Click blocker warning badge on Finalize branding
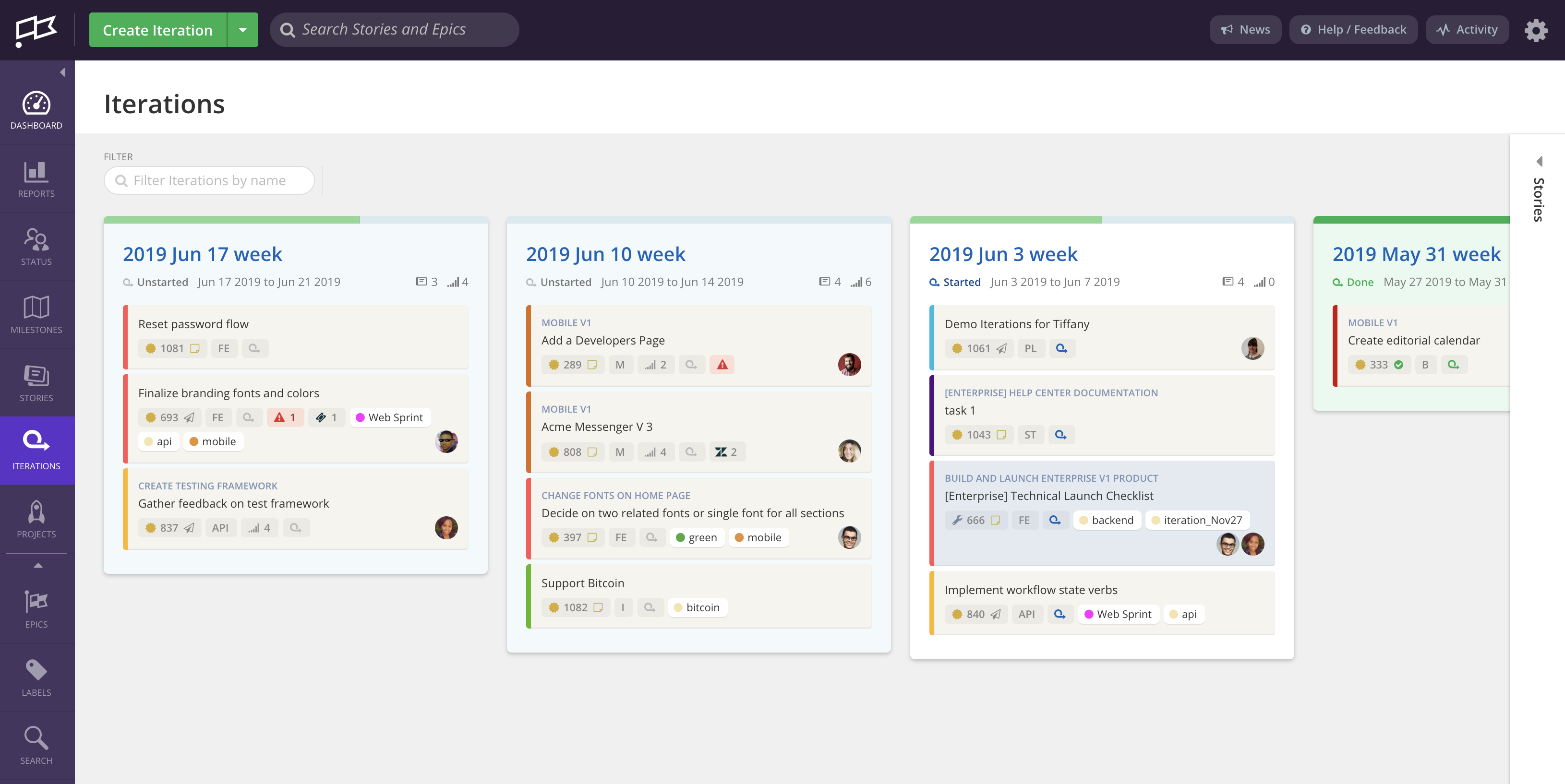 pyautogui.click(x=285, y=418)
